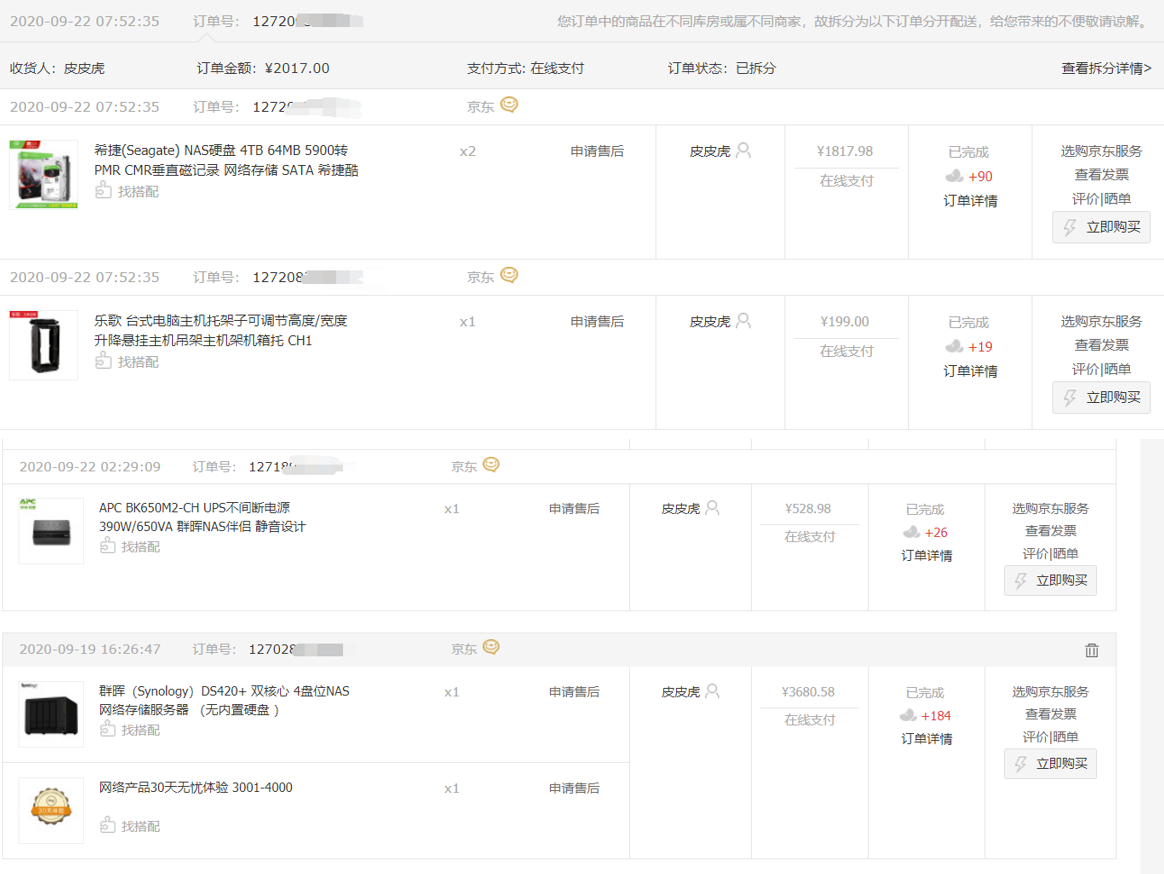Open Synology DS420+ product thumbnail
The height and width of the screenshot is (874, 1164).
click(x=51, y=714)
